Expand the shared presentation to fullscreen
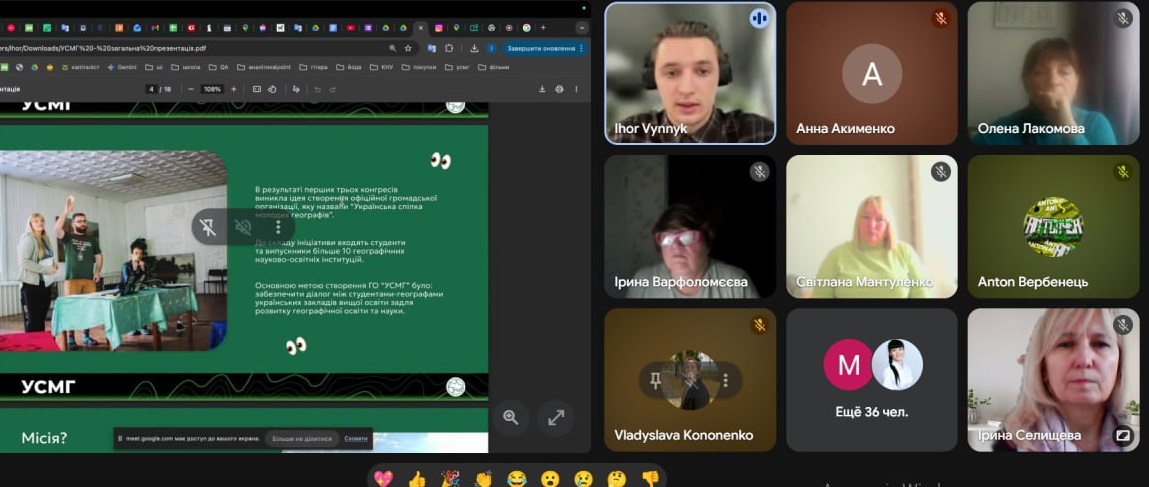 click(x=556, y=417)
